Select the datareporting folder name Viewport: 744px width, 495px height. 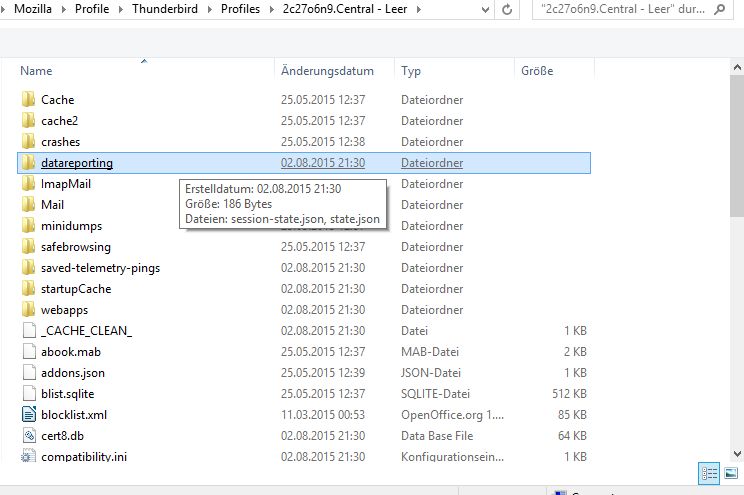tap(77, 163)
